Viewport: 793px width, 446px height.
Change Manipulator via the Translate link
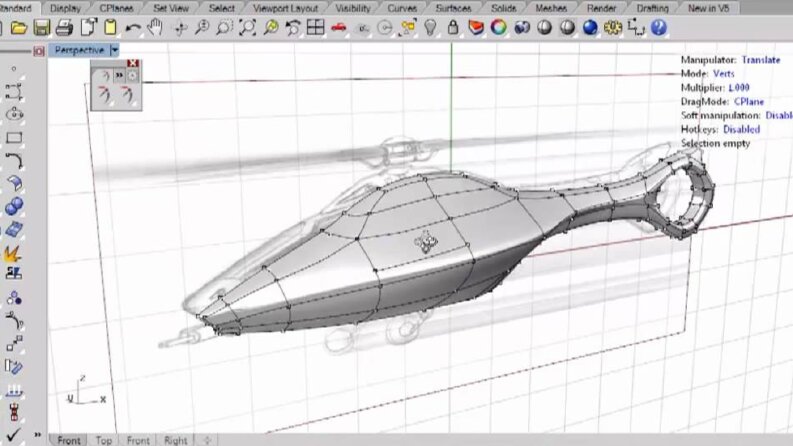click(x=761, y=60)
